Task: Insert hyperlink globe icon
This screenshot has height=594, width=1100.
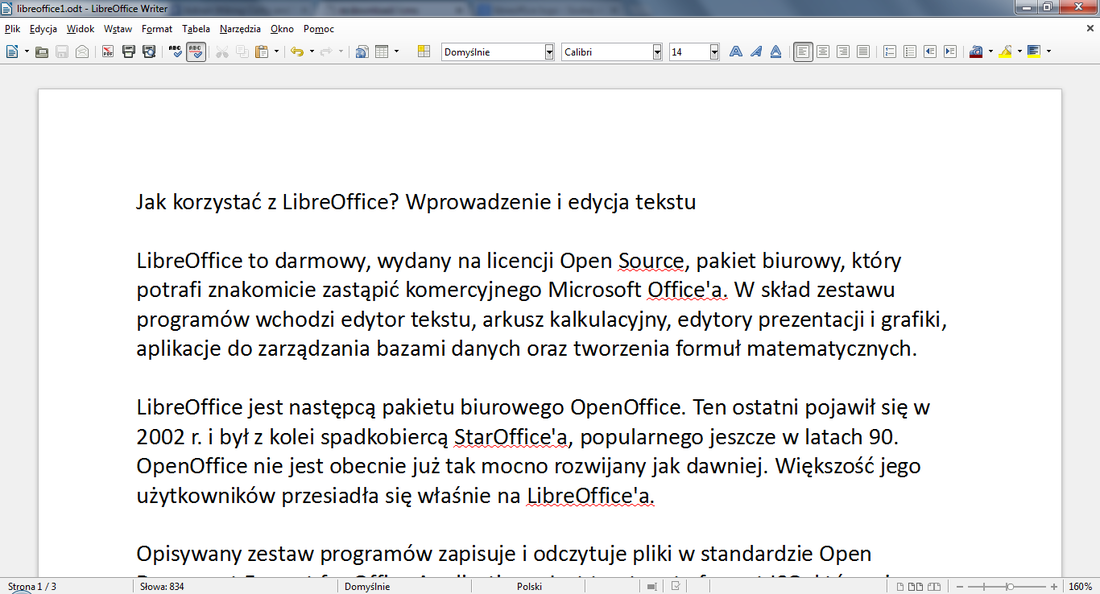Action: 362,51
